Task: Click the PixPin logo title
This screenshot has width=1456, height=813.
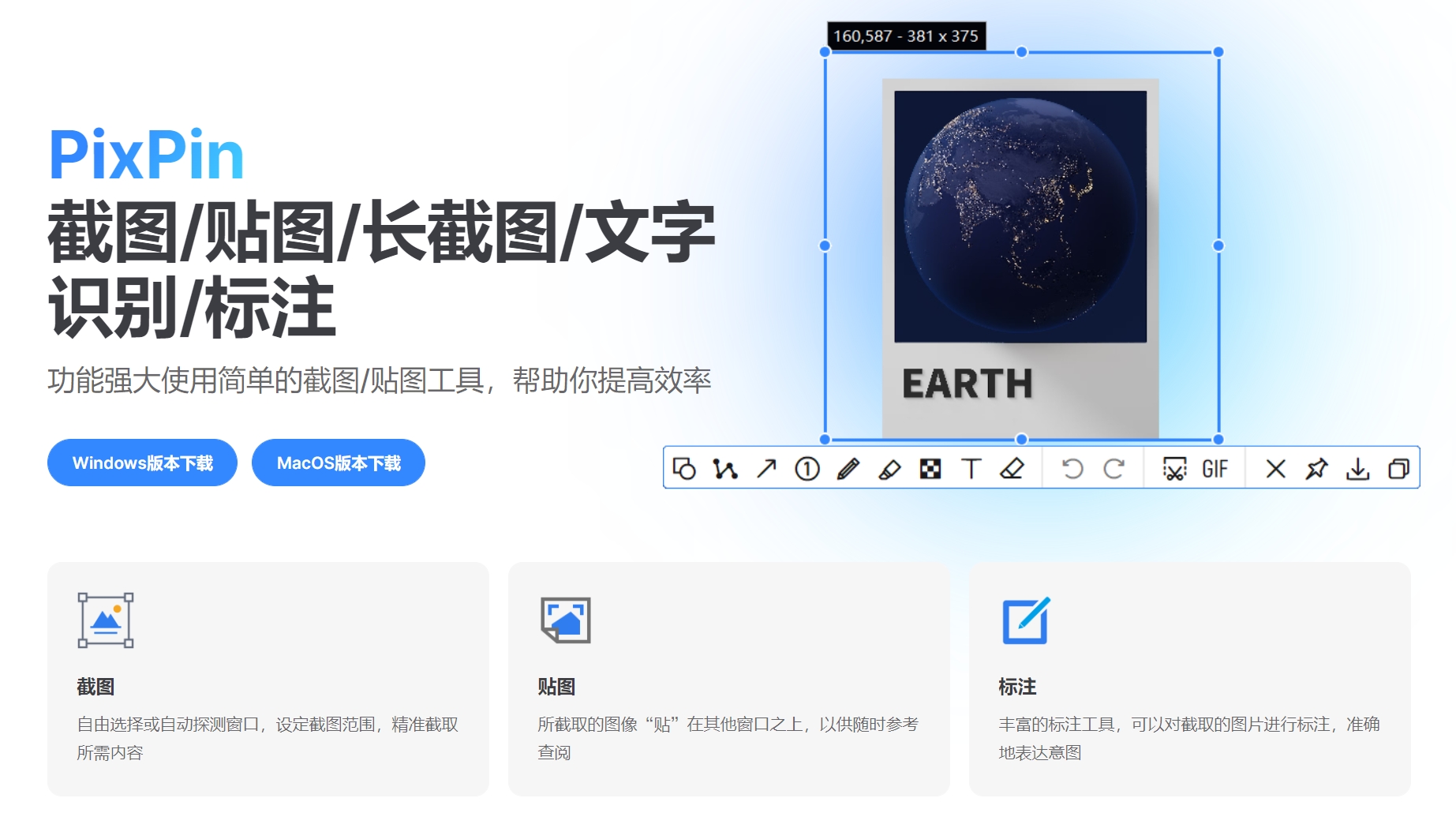Action: 147,155
